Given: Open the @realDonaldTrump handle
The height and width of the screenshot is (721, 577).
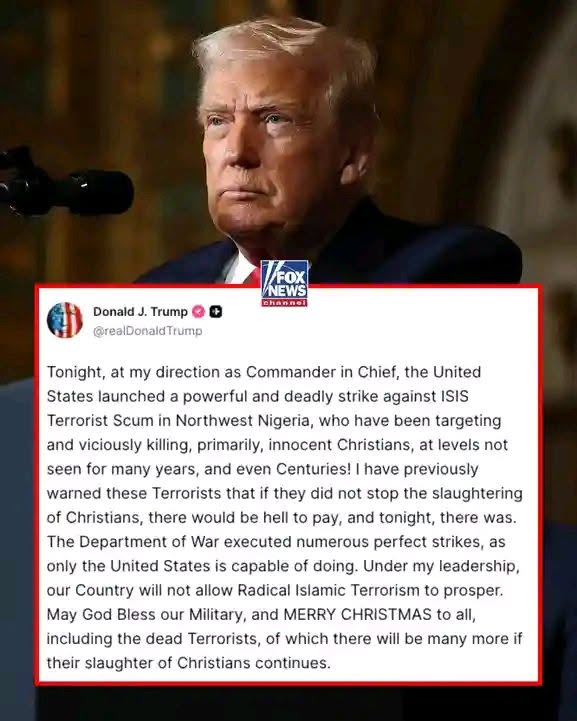Looking at the screenshot, I should click(x=148, y=331).
